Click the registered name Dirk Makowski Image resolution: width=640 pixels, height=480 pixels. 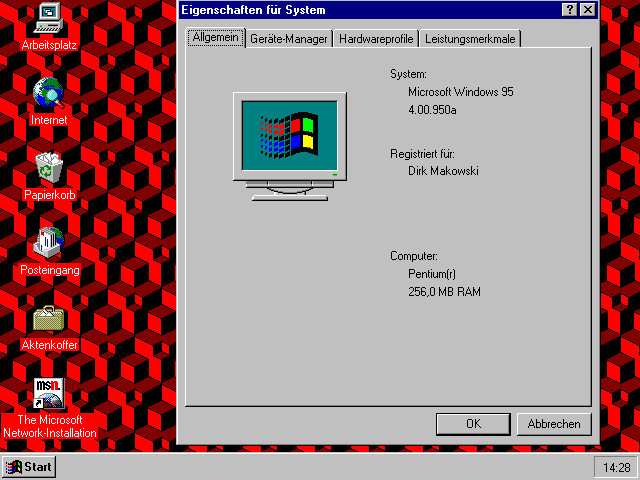click(x=443, y=171)
